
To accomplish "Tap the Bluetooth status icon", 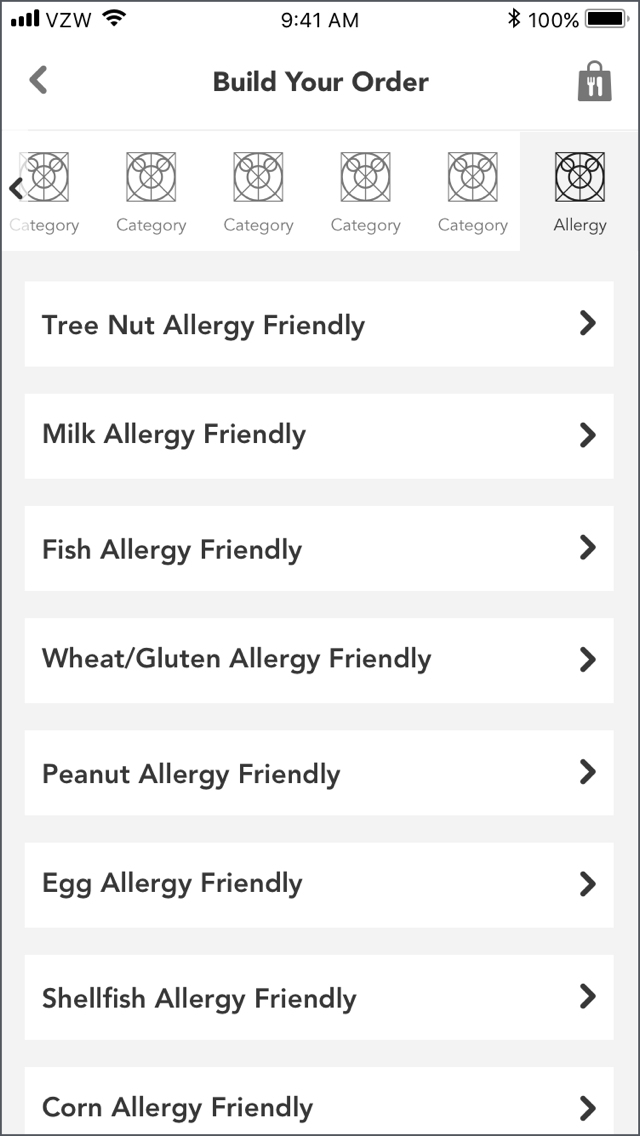I will click(514, 19).
